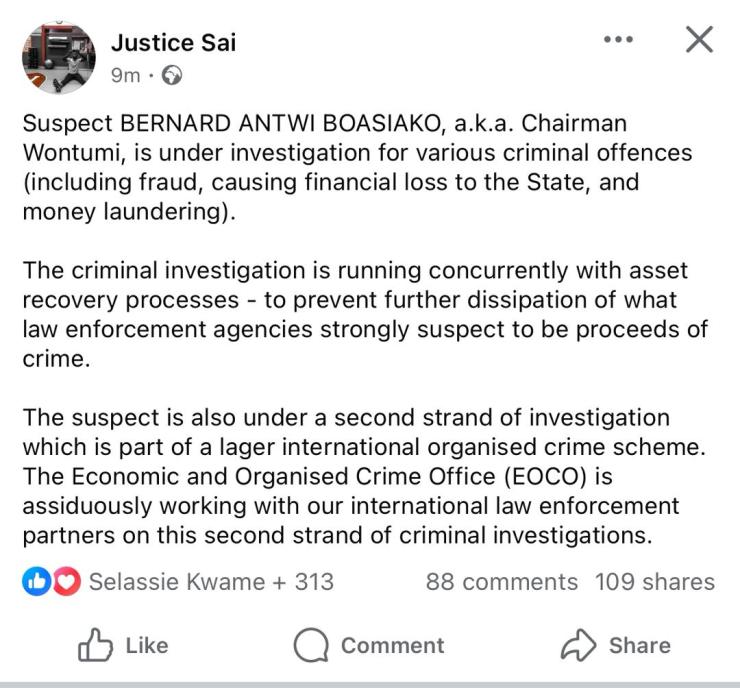Click the Share button label

pyautogui.click(x=639, y=646)
